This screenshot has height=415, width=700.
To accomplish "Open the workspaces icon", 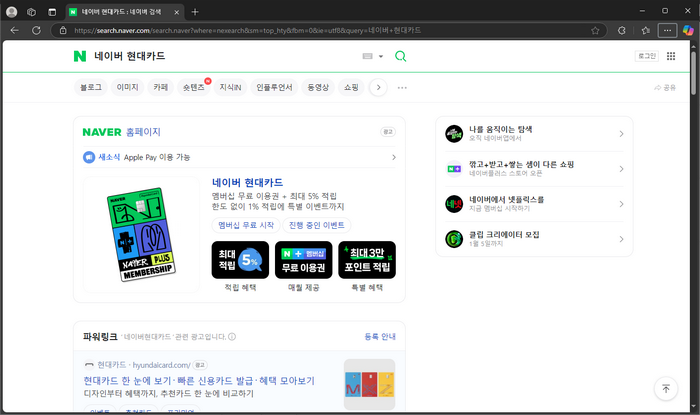I will [x=31, y=12].
